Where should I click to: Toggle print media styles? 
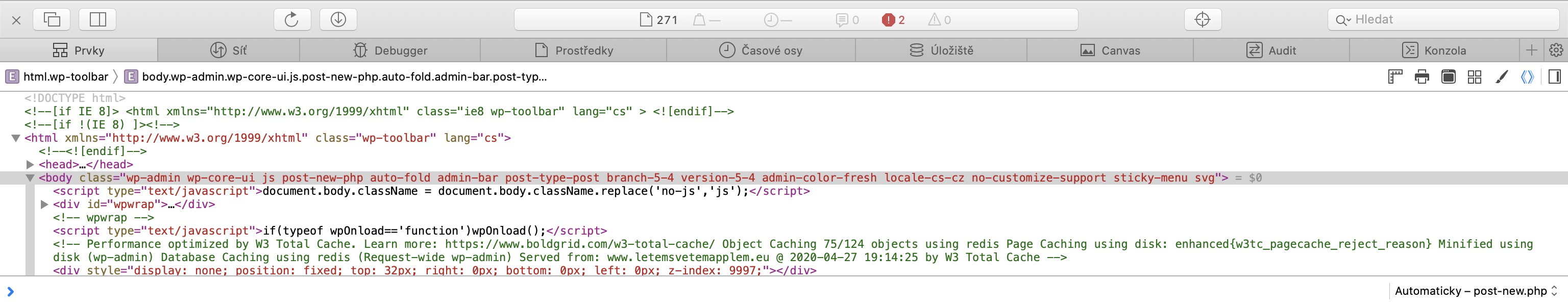[1422, 76]
